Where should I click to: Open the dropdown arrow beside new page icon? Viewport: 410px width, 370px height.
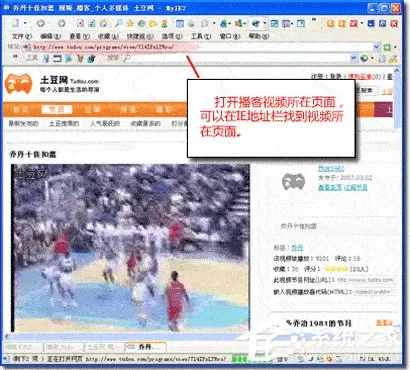point(25,24)
